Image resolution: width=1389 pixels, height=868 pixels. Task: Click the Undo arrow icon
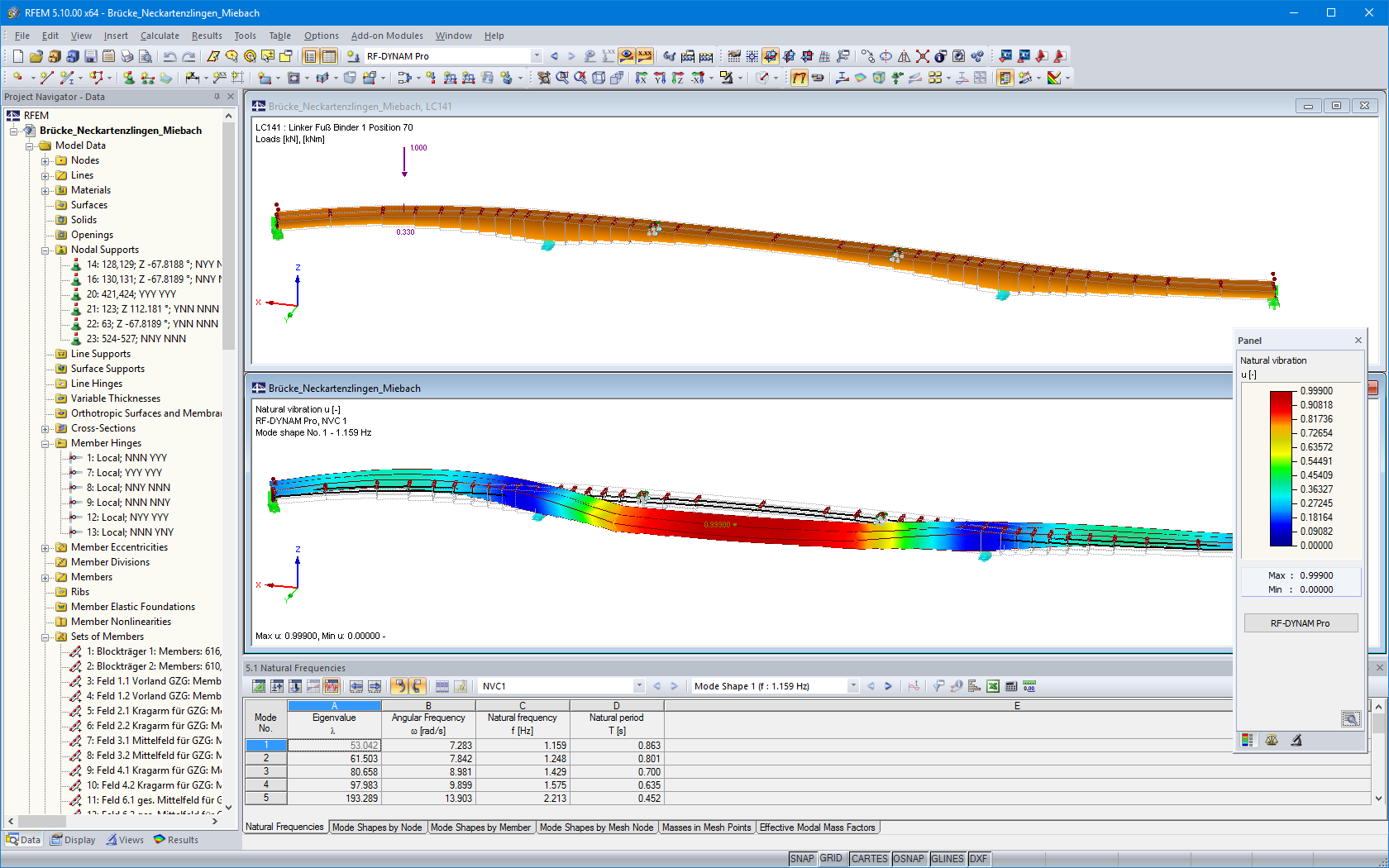click(169, 56)
